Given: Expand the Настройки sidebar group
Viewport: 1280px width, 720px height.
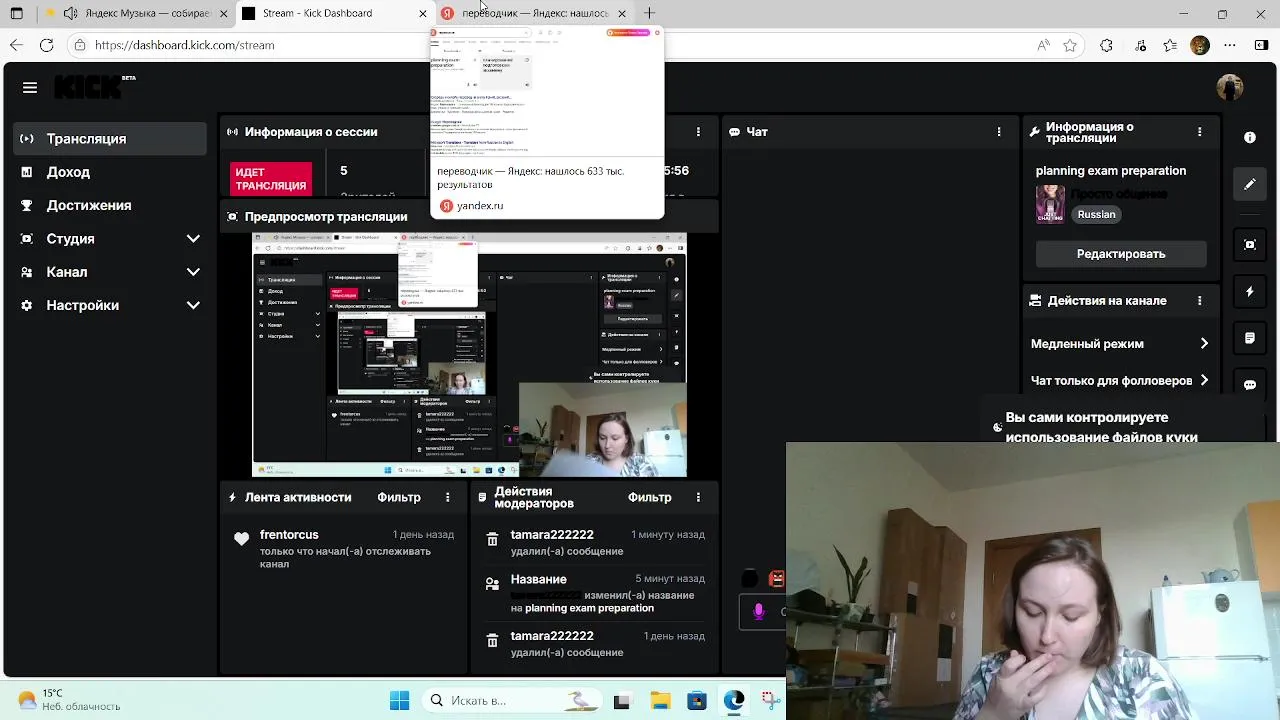Looking at the screenshot, I should pyautogui.click(x=110, y=305).
